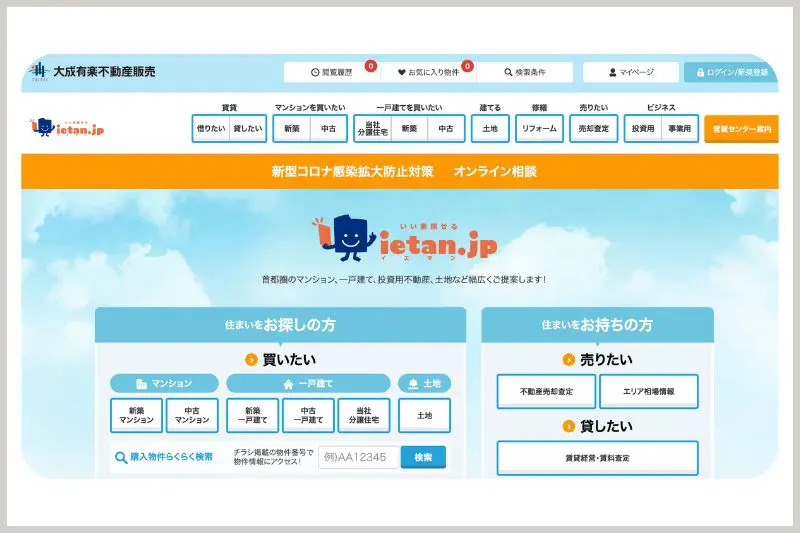800x533 pixels.
Task: Select 事業用 under ビジネス menu
Action: click(x=680, y=129)
